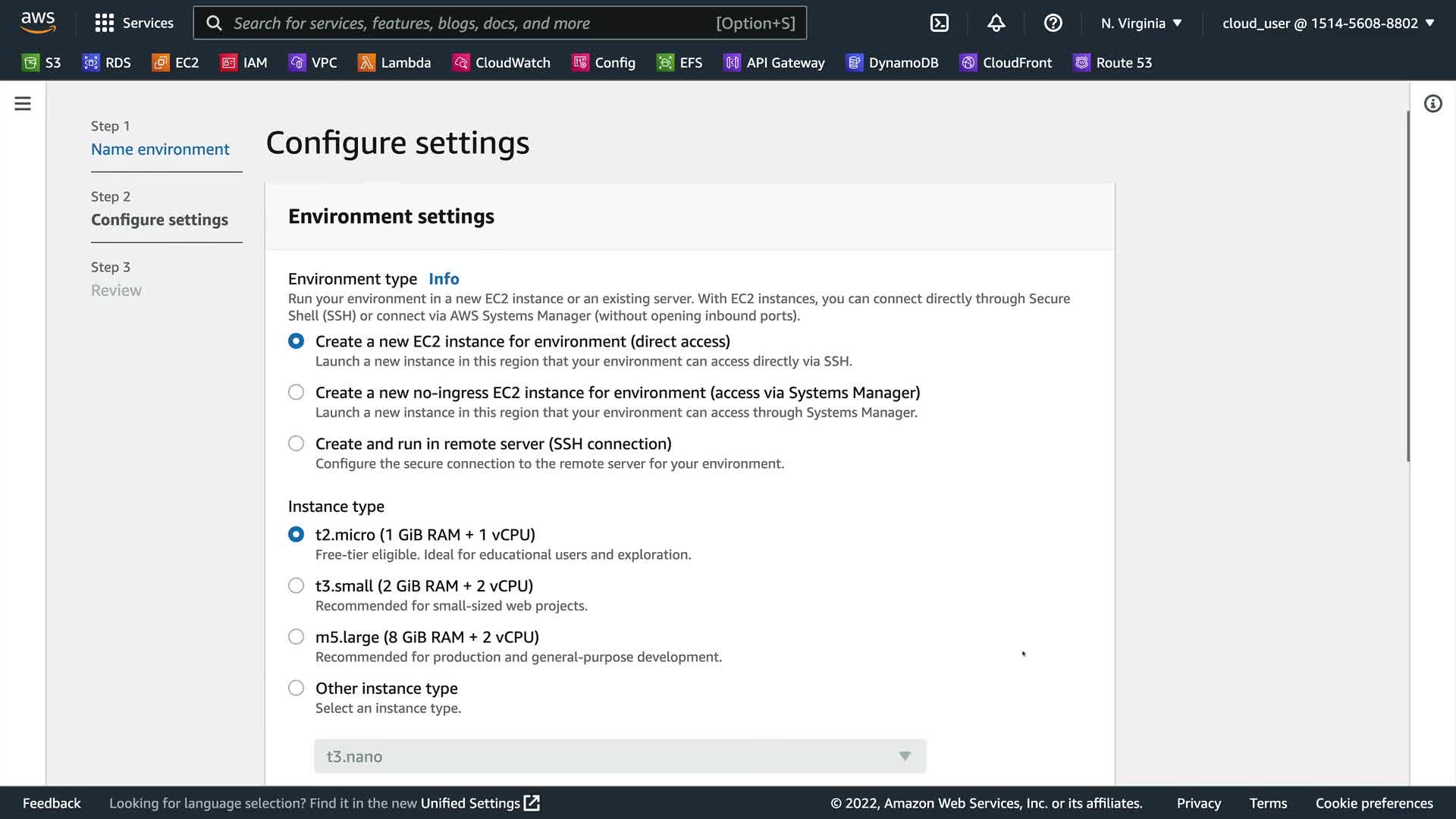Open the DynamoDB service shortcut
The width and height of the screenshot is (1456, 819).
coord(893,63)
